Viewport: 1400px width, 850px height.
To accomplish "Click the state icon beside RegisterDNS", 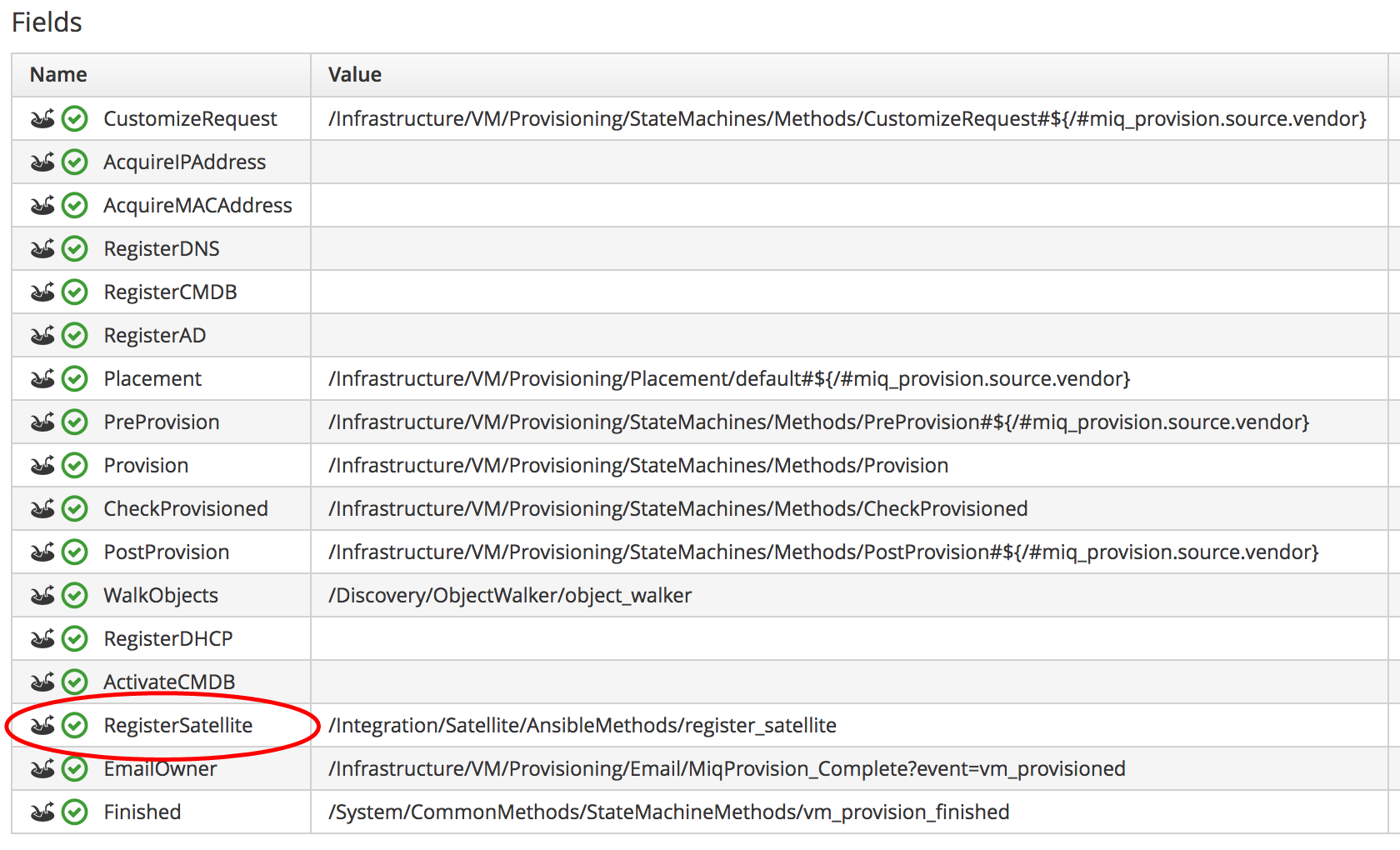I will pyautogui.click(x=42, y=249).
